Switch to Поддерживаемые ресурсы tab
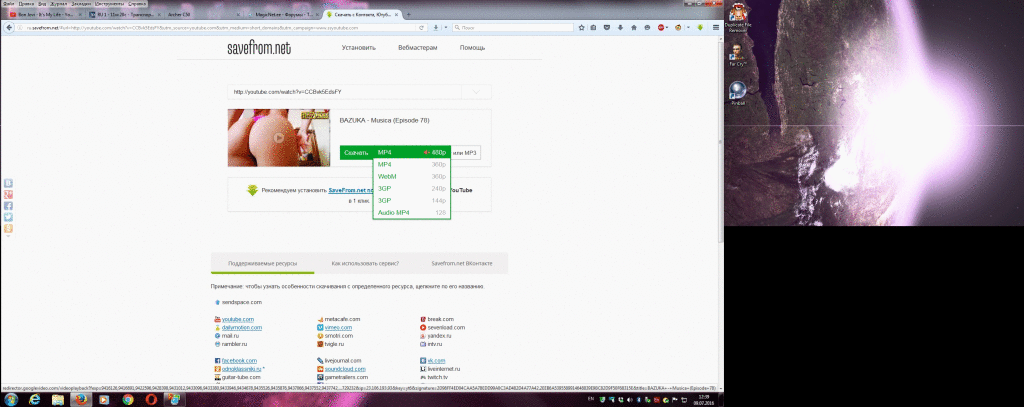 tap(263, 263)
